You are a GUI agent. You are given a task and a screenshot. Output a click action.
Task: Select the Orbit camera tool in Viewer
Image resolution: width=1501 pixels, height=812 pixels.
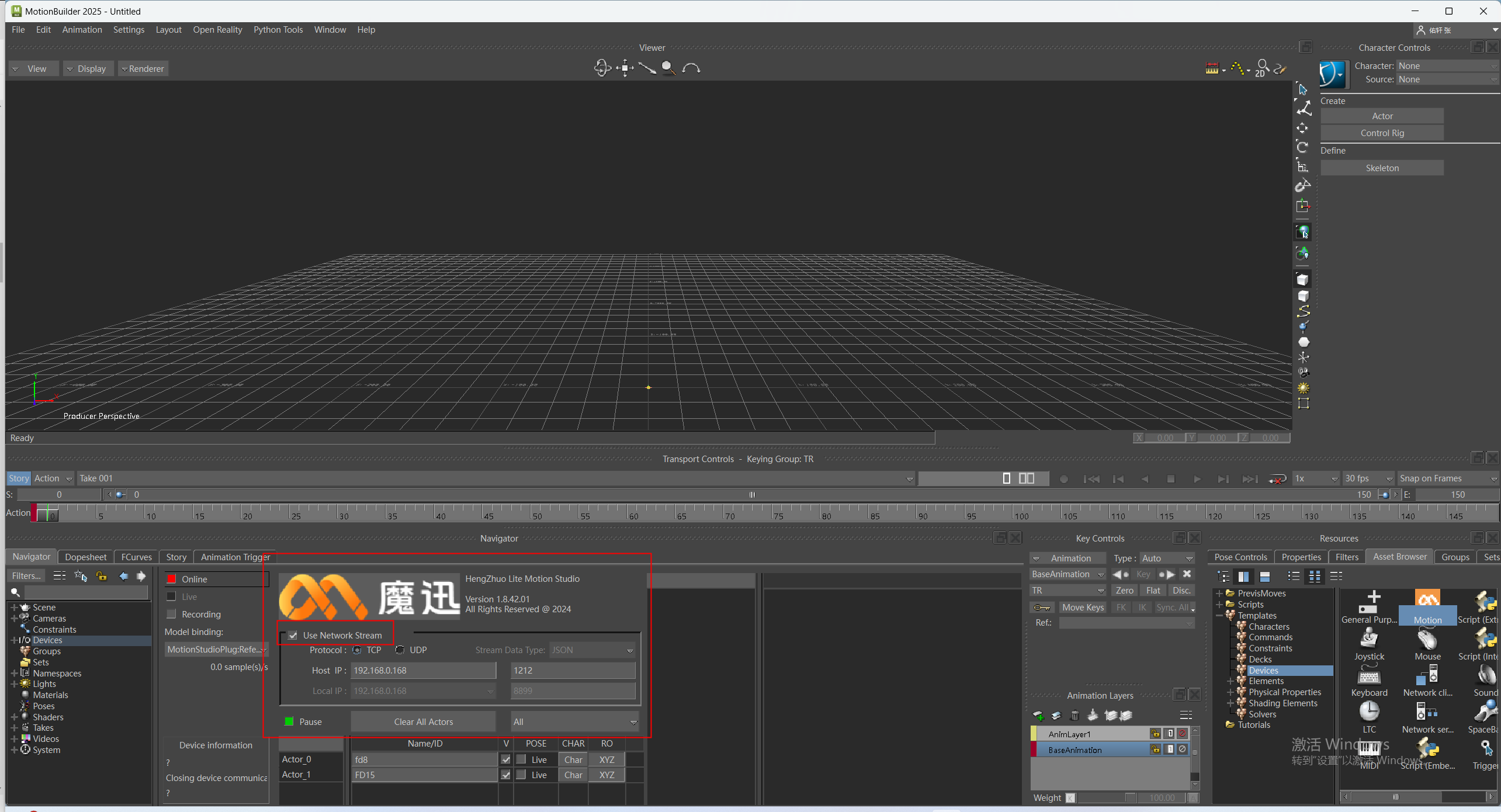602,68
